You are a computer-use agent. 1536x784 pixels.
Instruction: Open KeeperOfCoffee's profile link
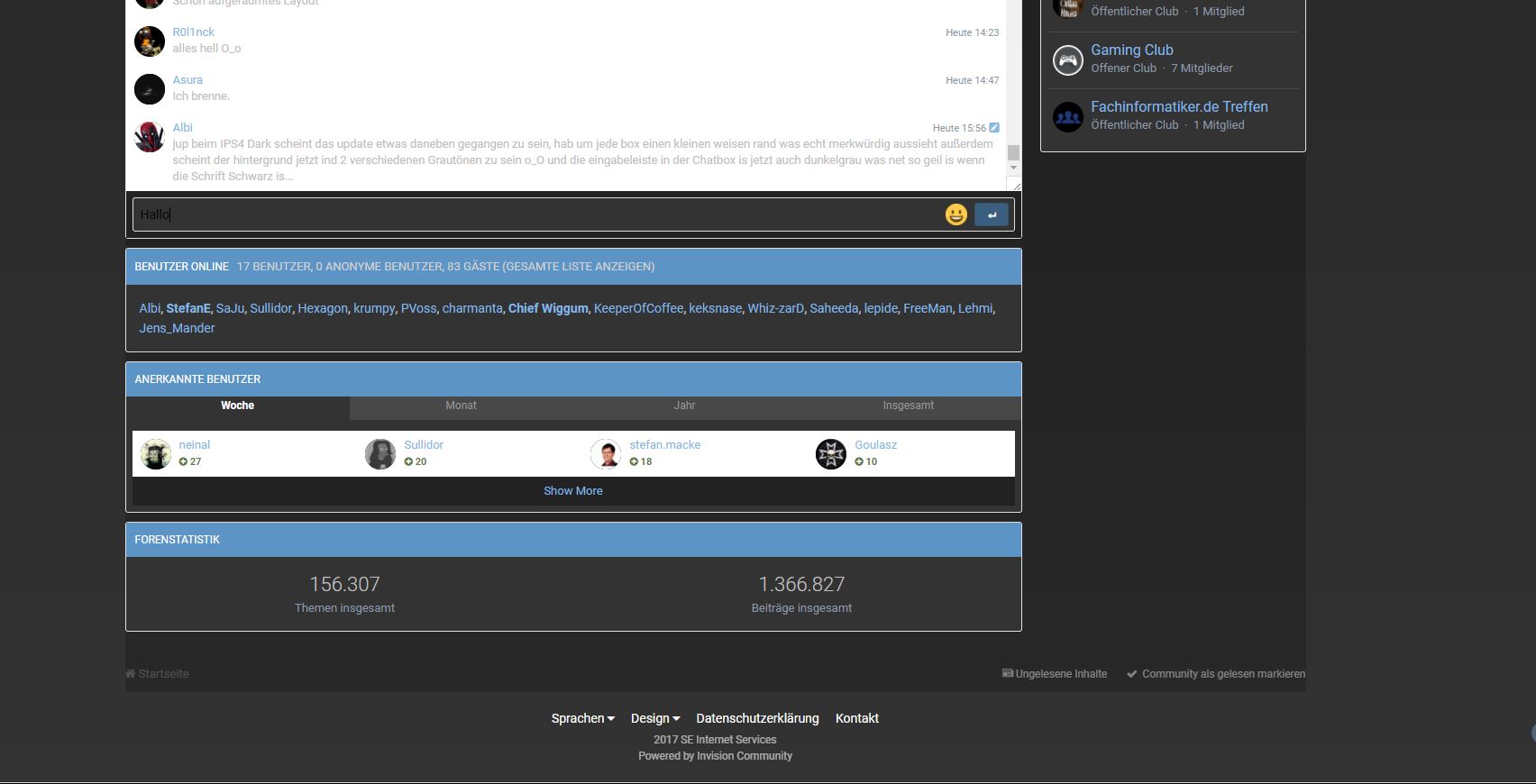point(638,308)
